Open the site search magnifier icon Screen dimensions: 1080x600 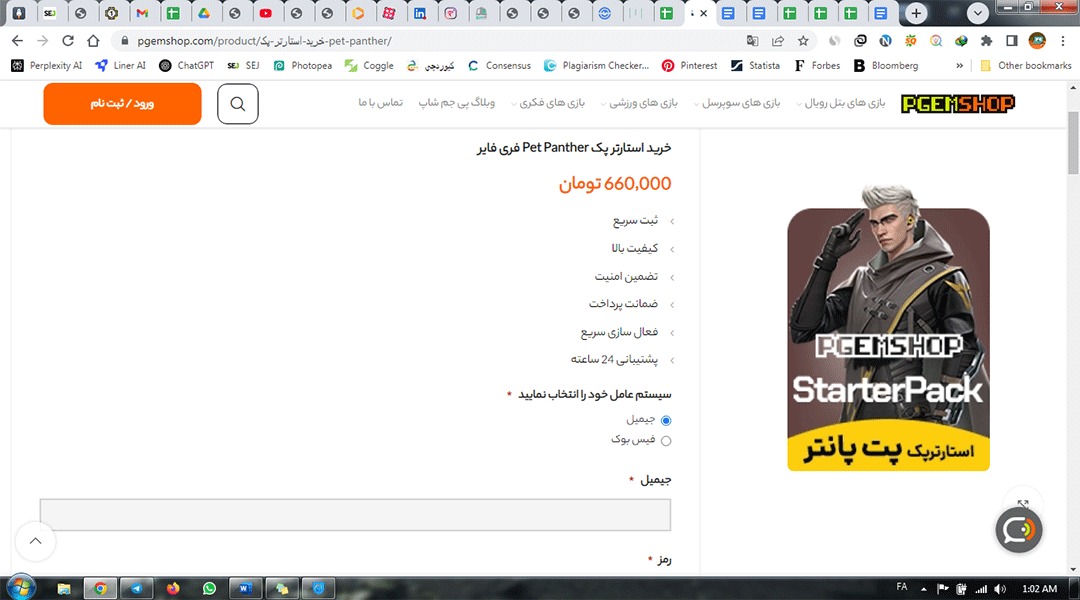coord(237,103)
